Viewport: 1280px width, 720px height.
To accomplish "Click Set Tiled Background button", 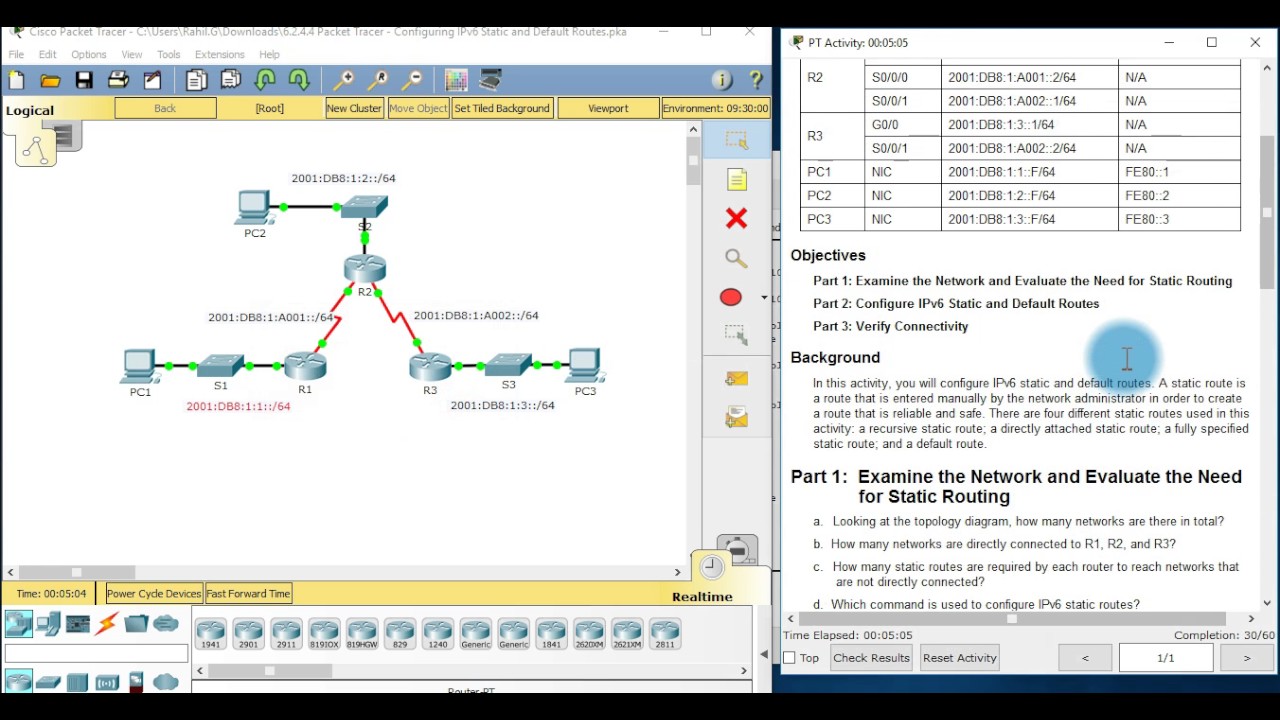I will pyautogui.click(x=502, y=108).
